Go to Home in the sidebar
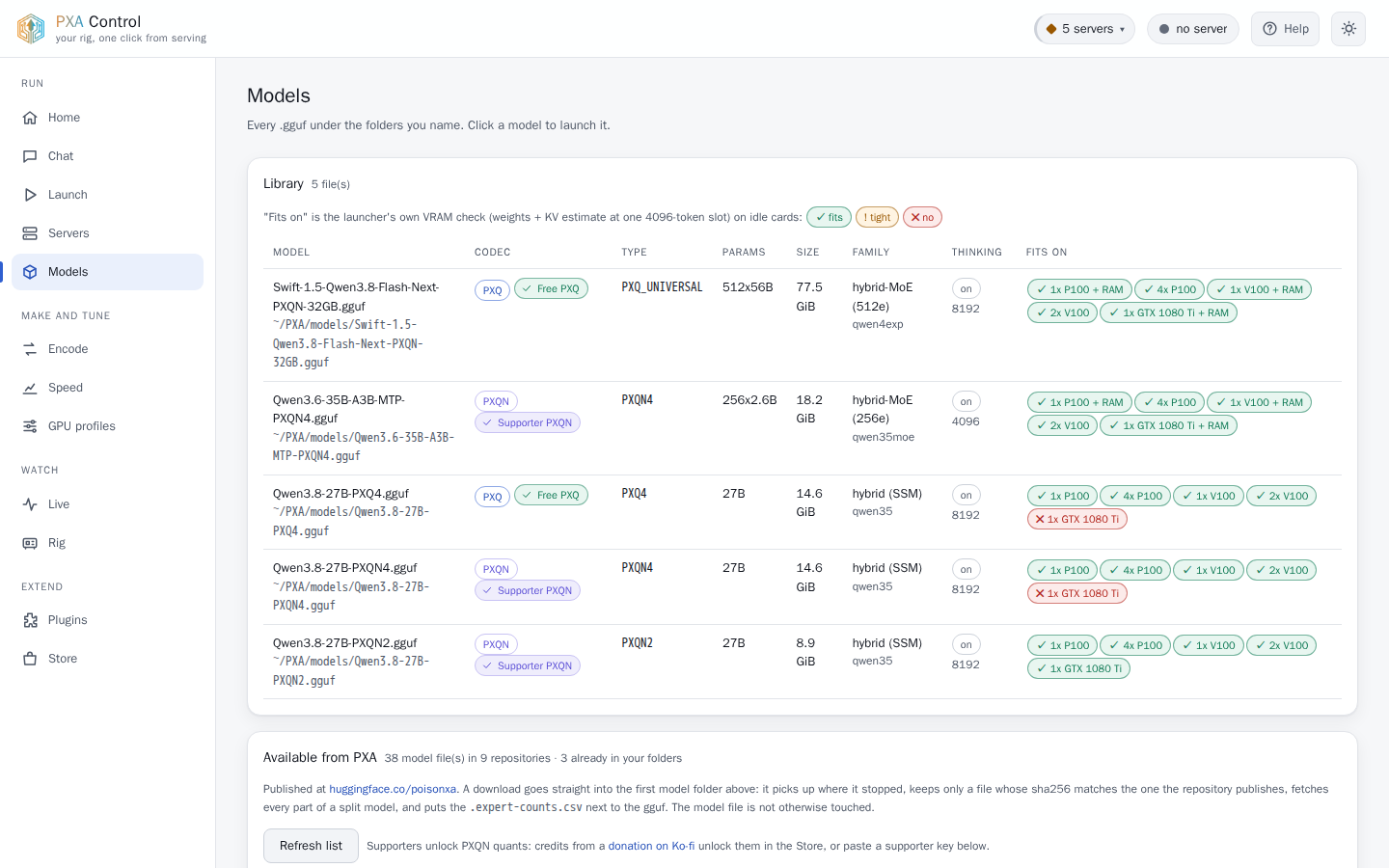Screen dimensions: 1389x868 coord(107,118)
